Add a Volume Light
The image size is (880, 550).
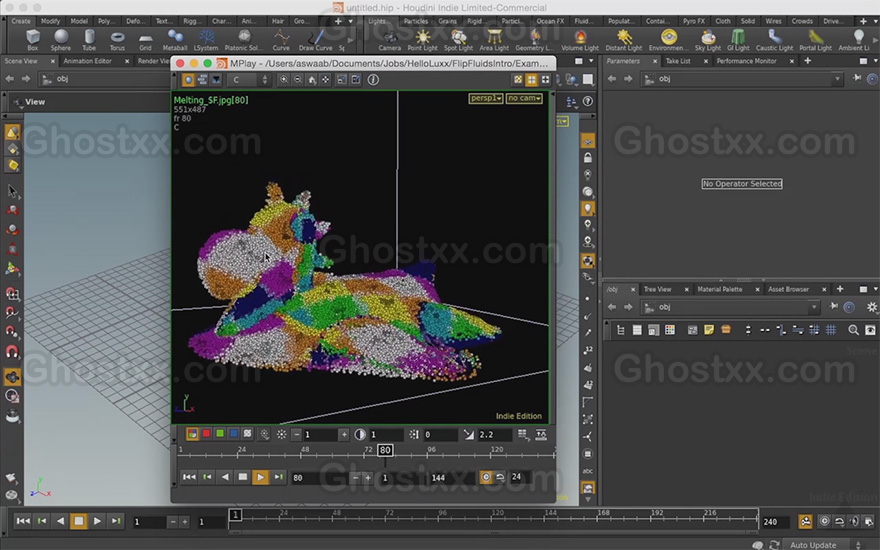click(x=580, y=39)
